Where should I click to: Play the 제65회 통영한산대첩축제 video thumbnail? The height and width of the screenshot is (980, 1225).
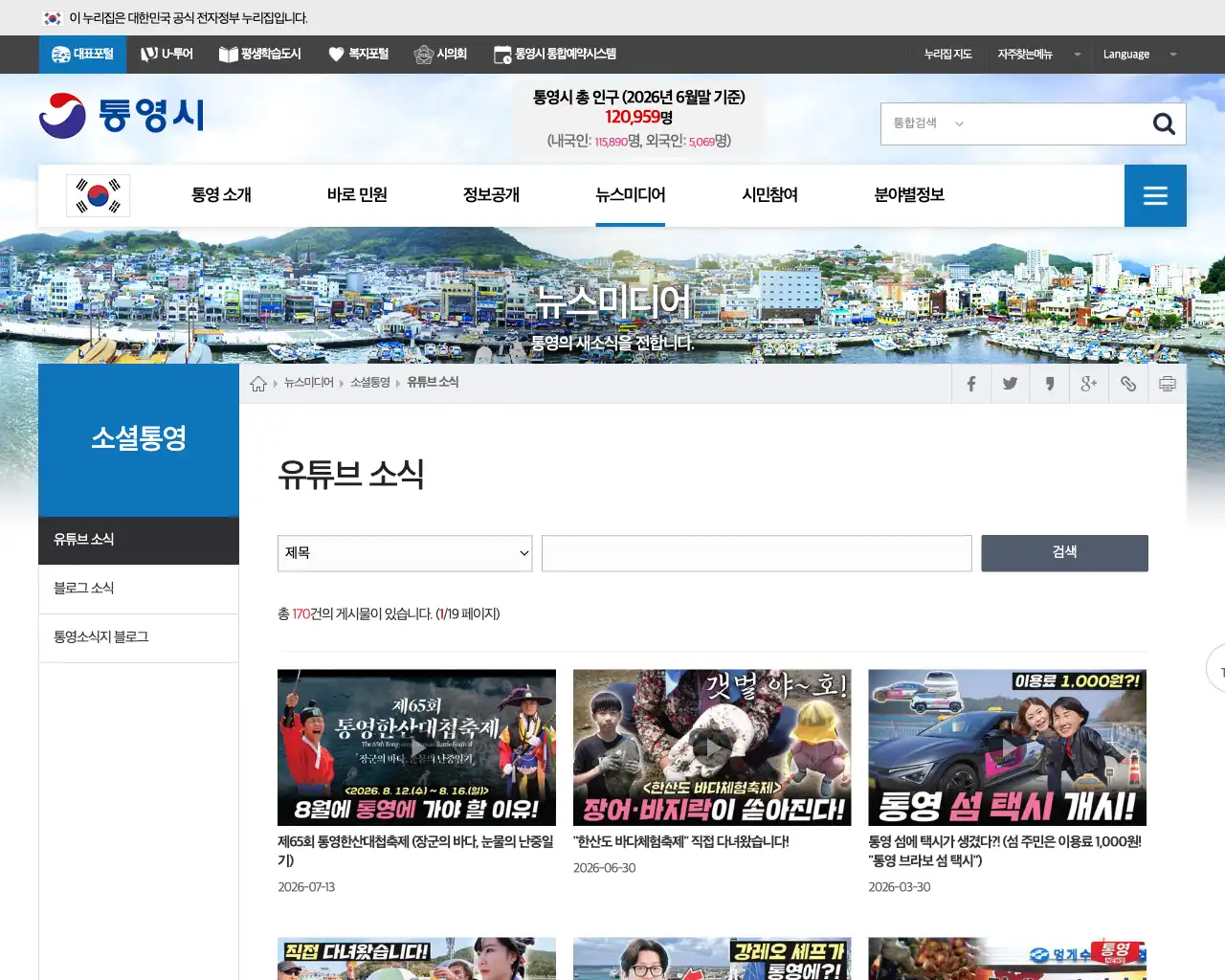point(416,747)
